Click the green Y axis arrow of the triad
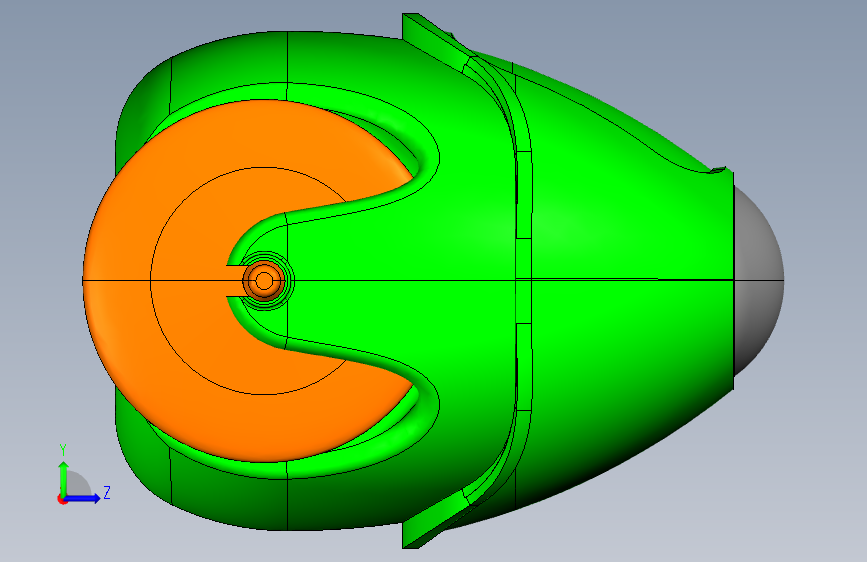Image resolution: width=867 pixels, height=562 pixels. [x=63, y=478]
